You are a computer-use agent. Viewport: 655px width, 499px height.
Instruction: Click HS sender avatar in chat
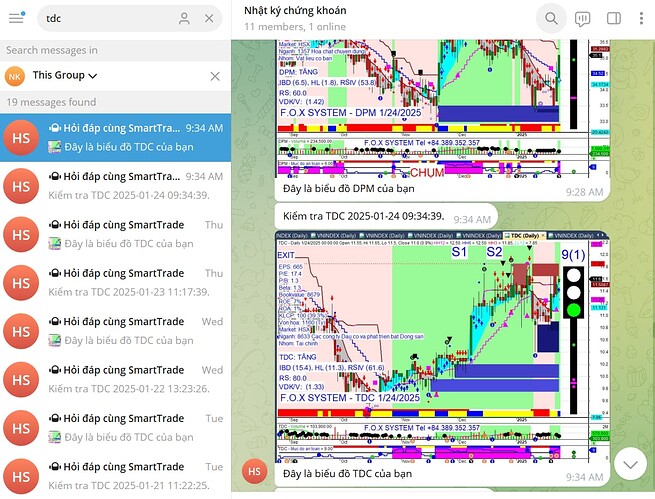(x=254, y=472)
